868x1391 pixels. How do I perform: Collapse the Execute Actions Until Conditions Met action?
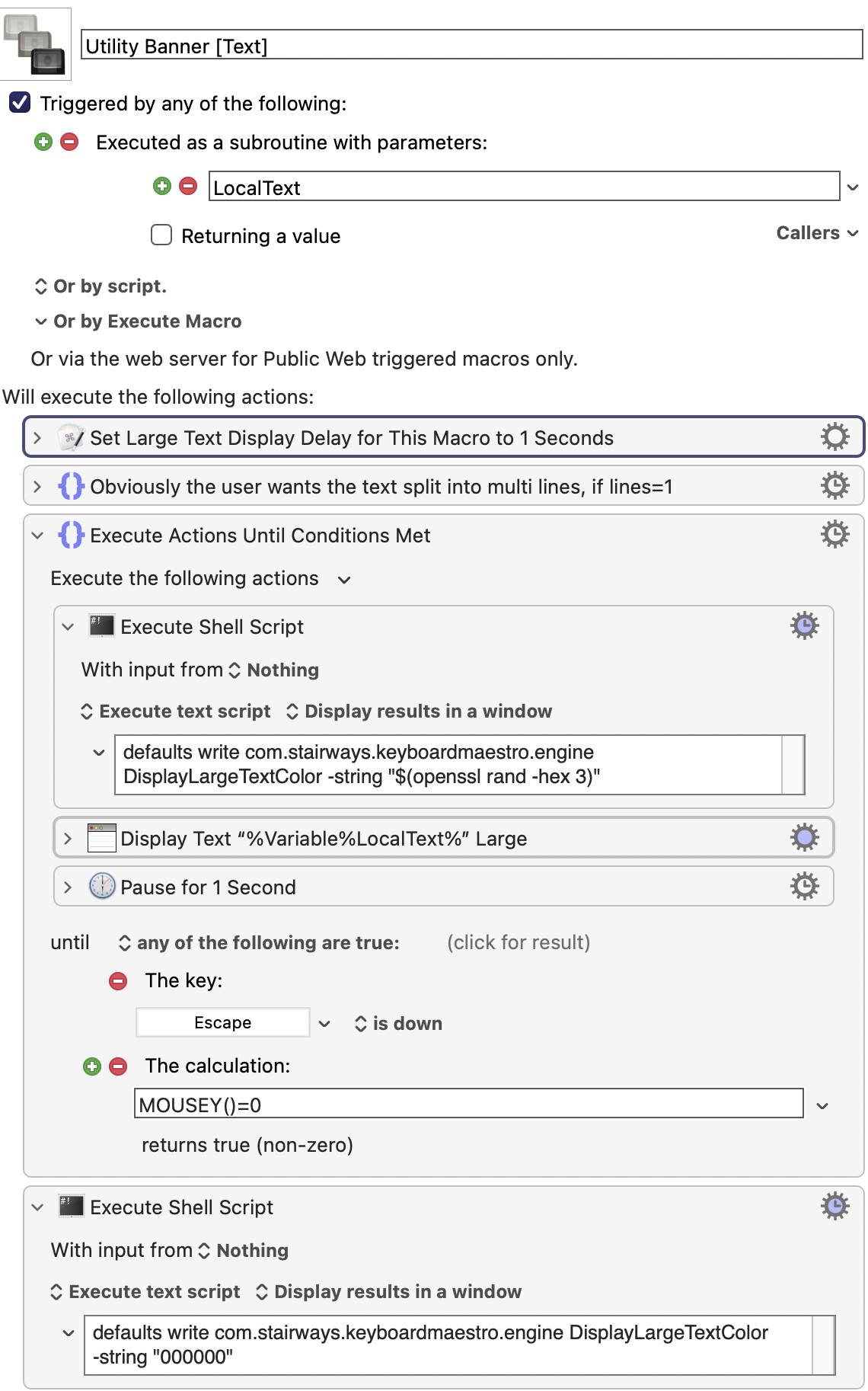coord(37,535)
